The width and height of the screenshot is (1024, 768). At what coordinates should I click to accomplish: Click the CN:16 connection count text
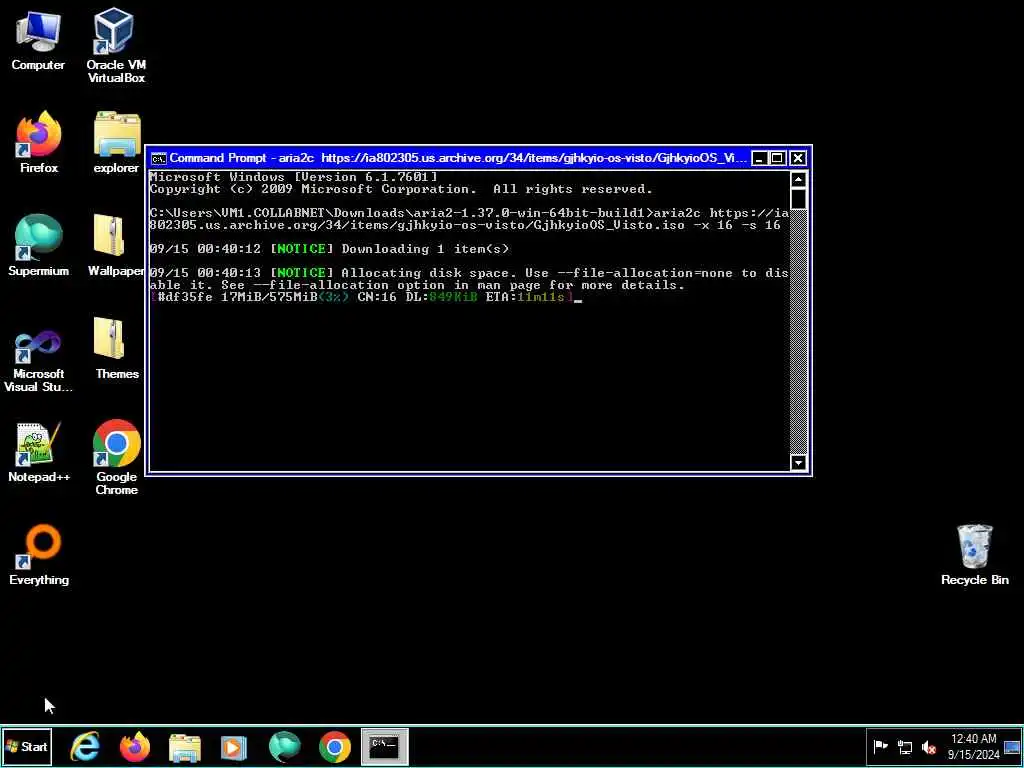tap(377, 297)
